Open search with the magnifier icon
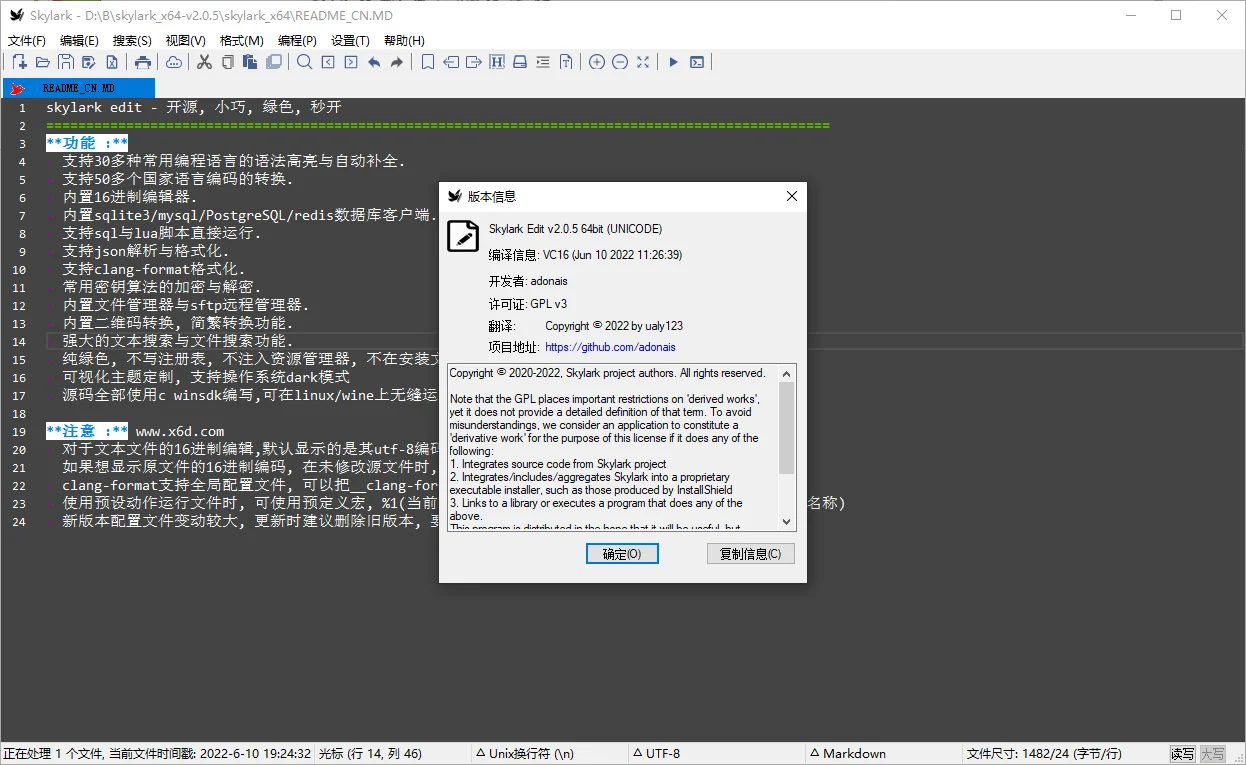 click(304, 61)
